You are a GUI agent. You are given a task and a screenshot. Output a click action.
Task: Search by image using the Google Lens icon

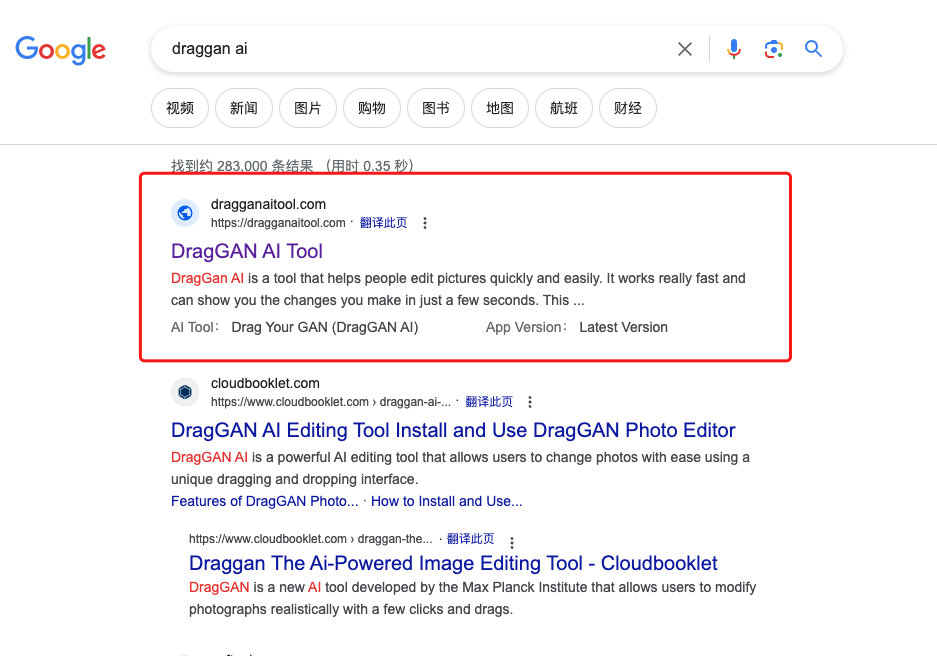point(773,48)
